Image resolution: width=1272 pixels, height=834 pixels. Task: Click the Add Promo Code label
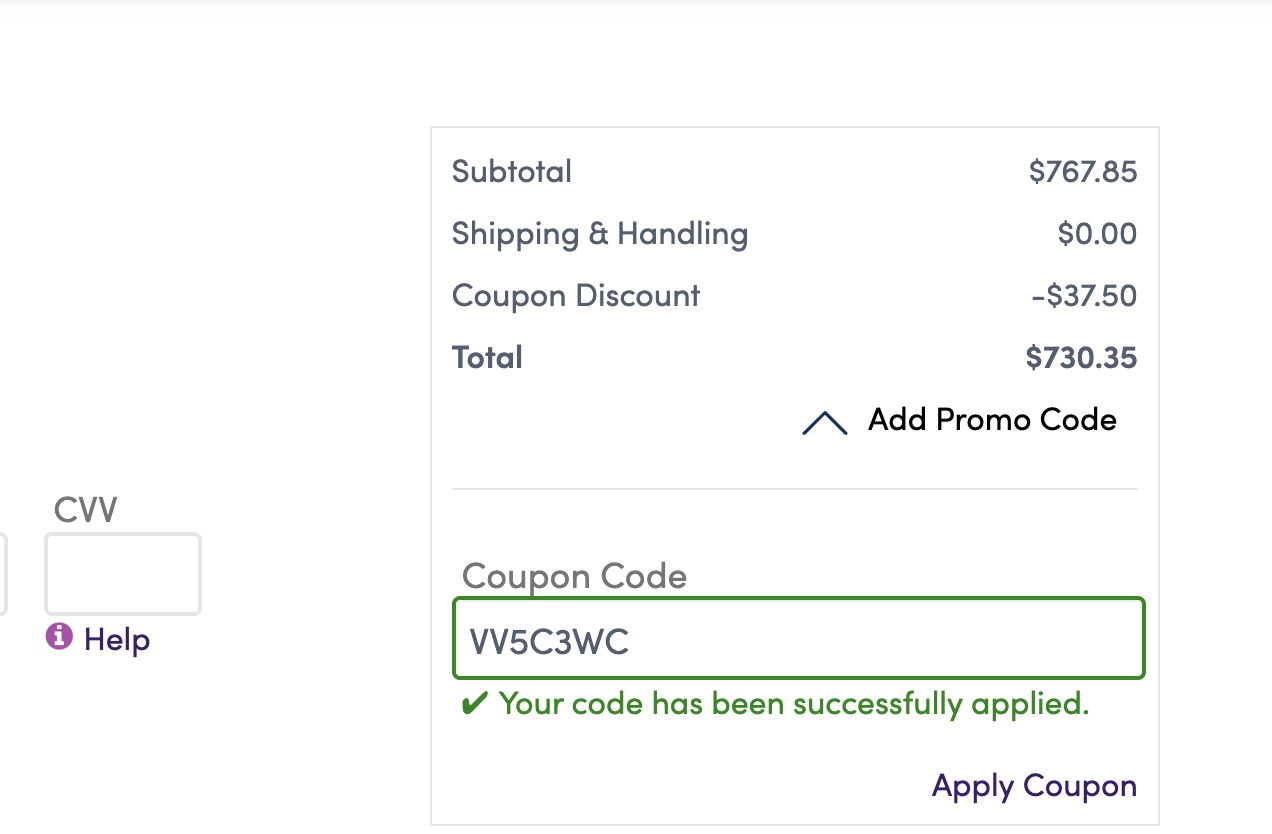coord(991,421)
